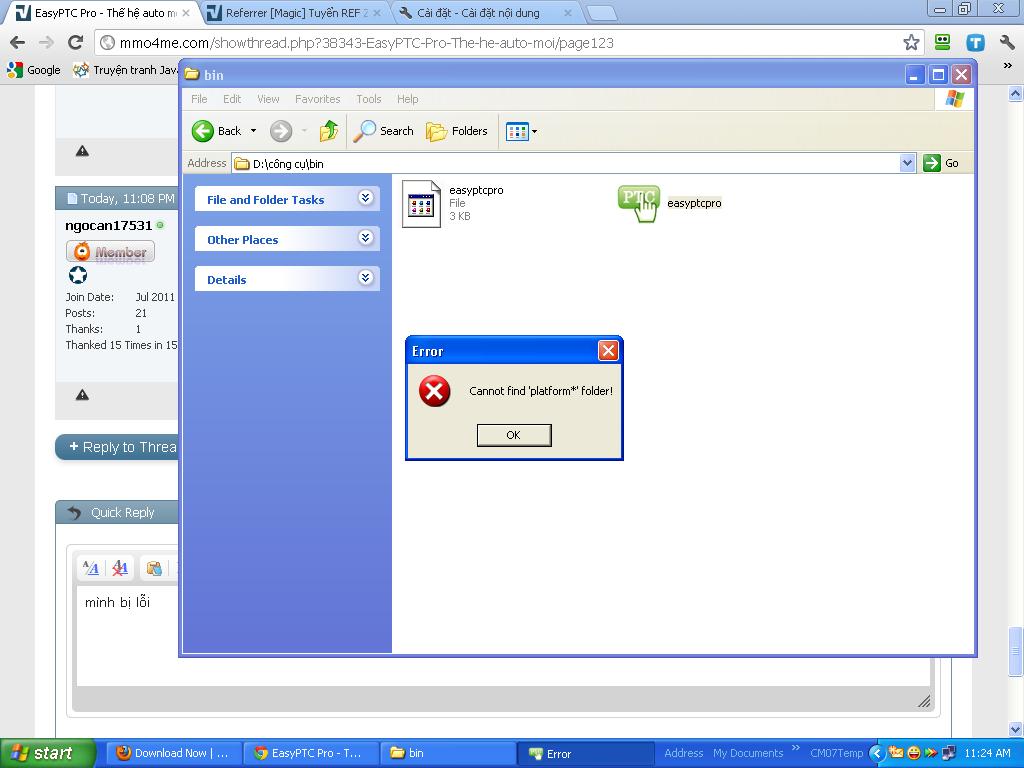Click the Back arrow in the bin window
This screenshot has width=1024, height=768.
click(217, 131)
